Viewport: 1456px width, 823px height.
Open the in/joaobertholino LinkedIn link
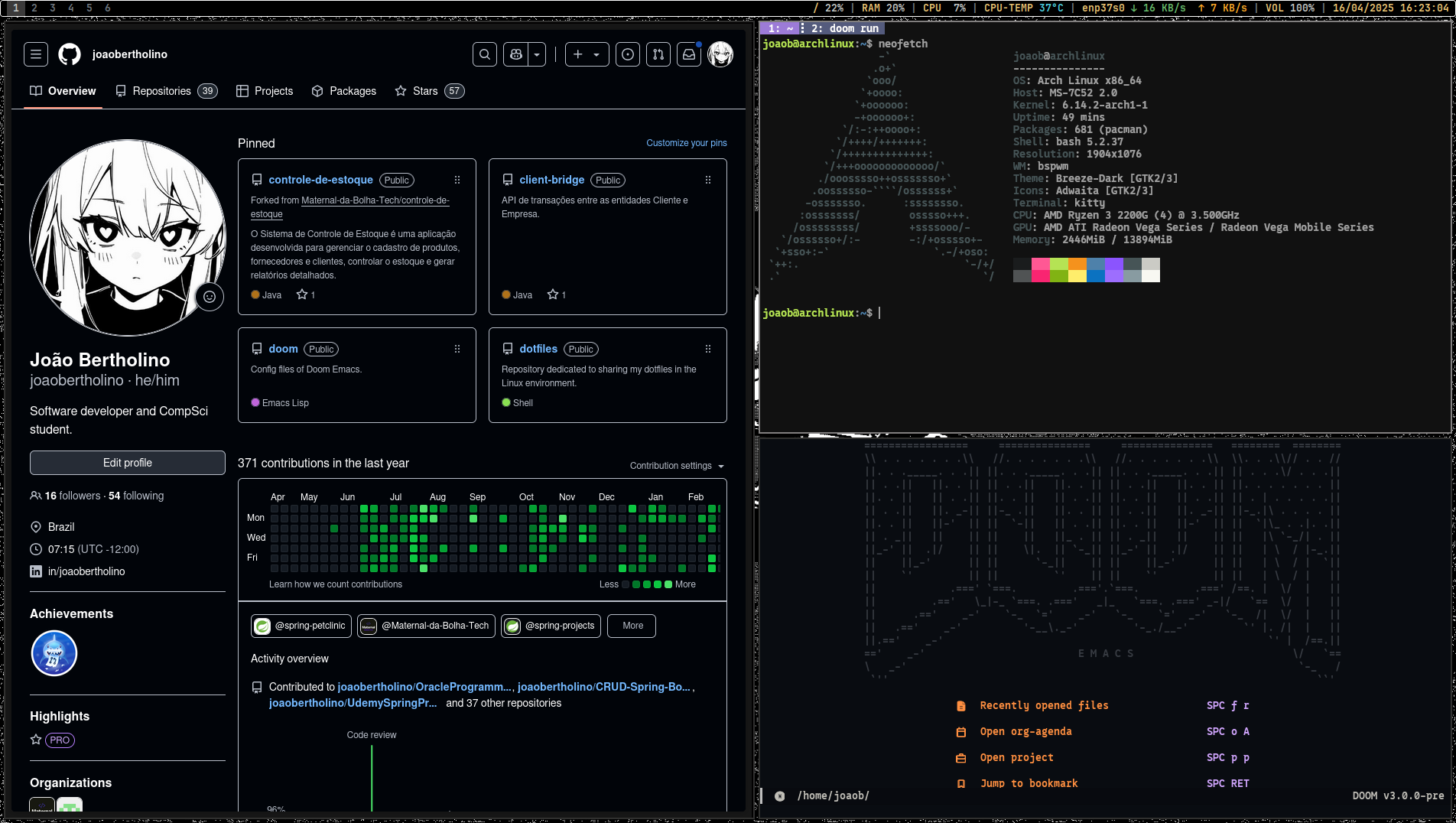86,571
